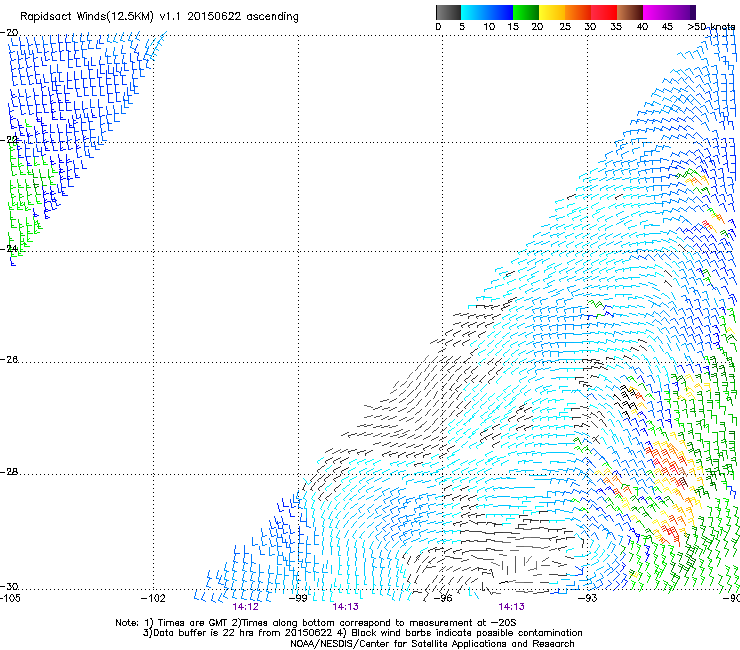Click the magenta 40–45 knots legend segment
Viewport: 740px width, 650px height.
tap(656, 12)
